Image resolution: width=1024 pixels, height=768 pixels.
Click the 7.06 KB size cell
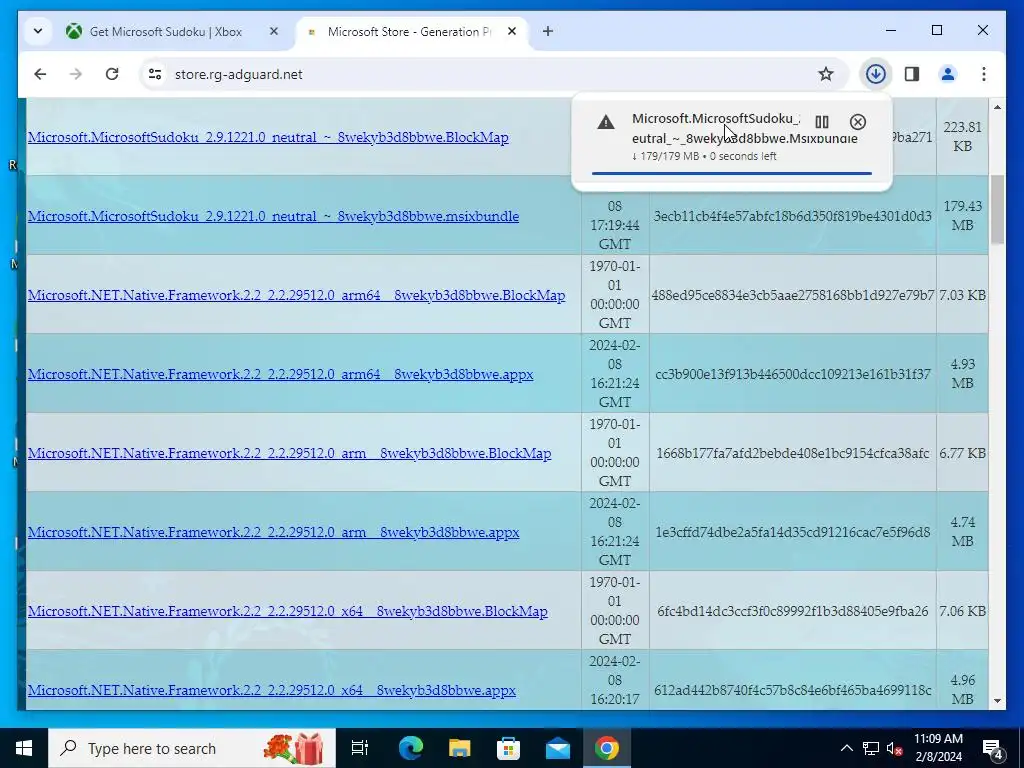tap(963, 611)
